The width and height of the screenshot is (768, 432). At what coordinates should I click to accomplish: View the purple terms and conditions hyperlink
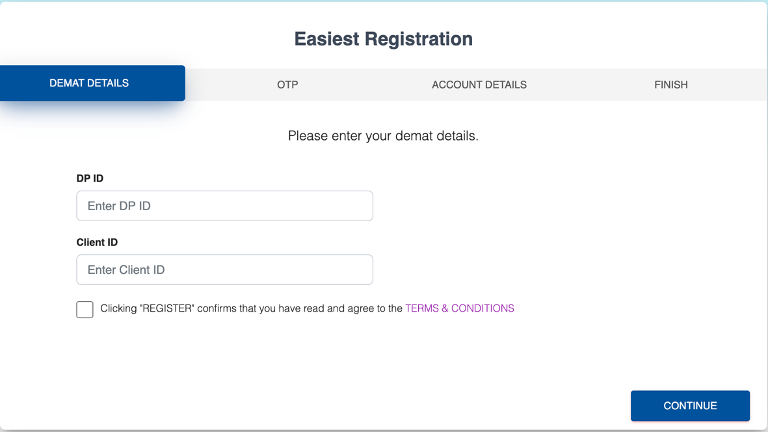click(460, 309)
